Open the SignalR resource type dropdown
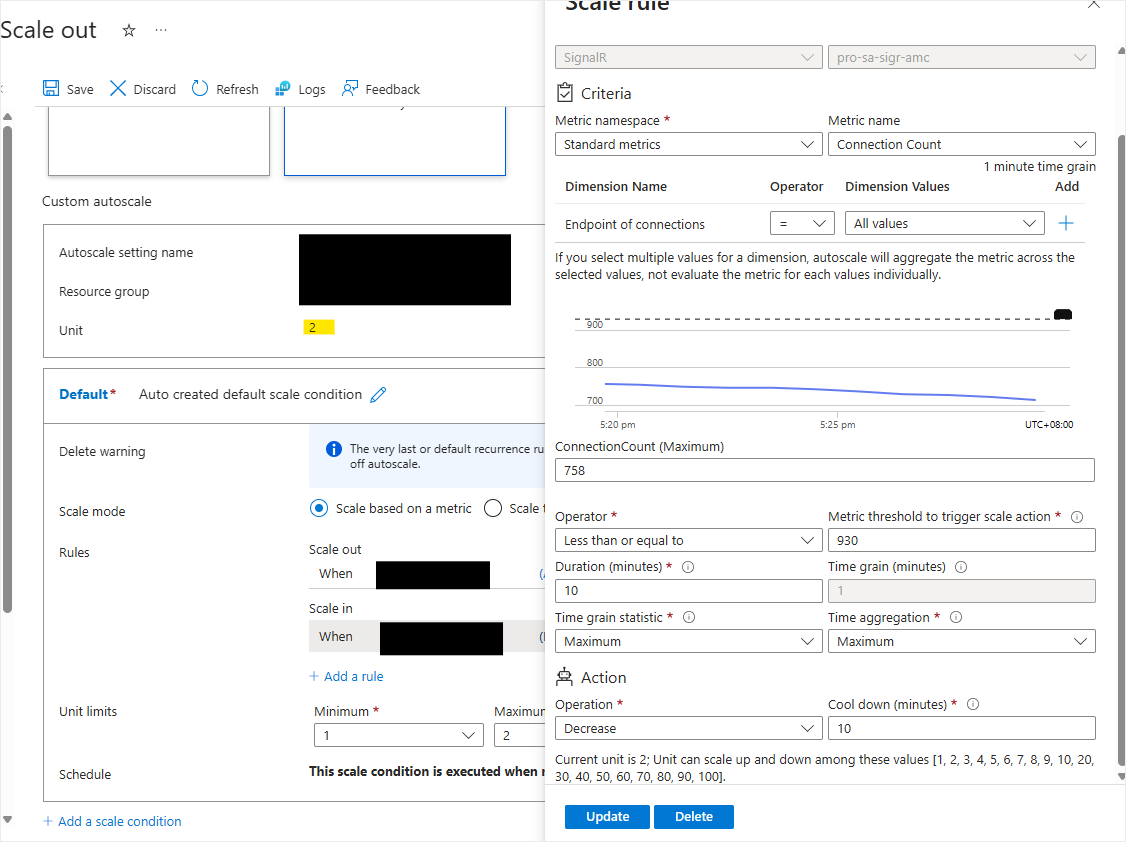 coord(689,57)
